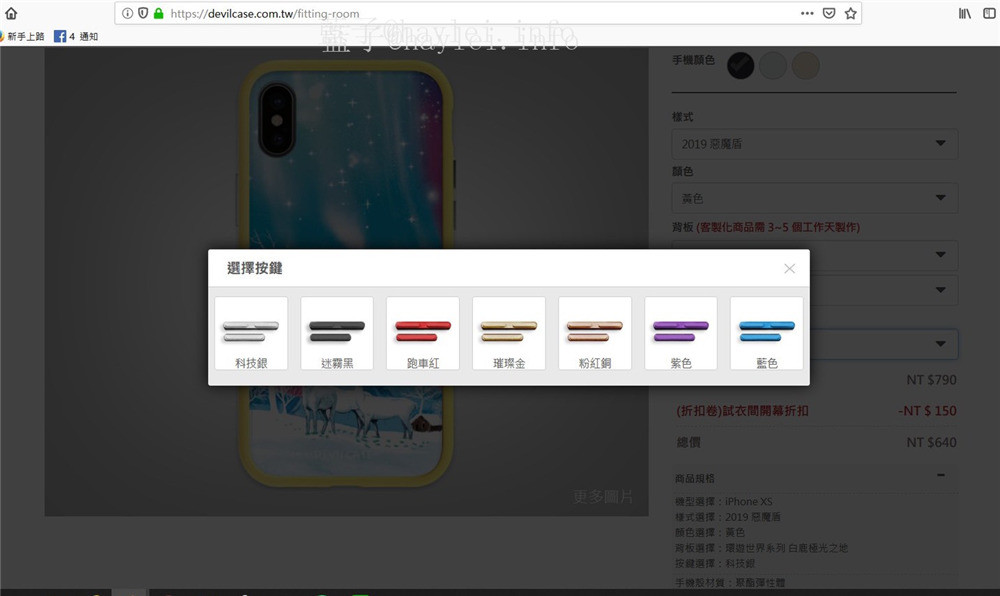Choose the 跑車紅 red button option

pyautogui.click(x=423, y=333)
